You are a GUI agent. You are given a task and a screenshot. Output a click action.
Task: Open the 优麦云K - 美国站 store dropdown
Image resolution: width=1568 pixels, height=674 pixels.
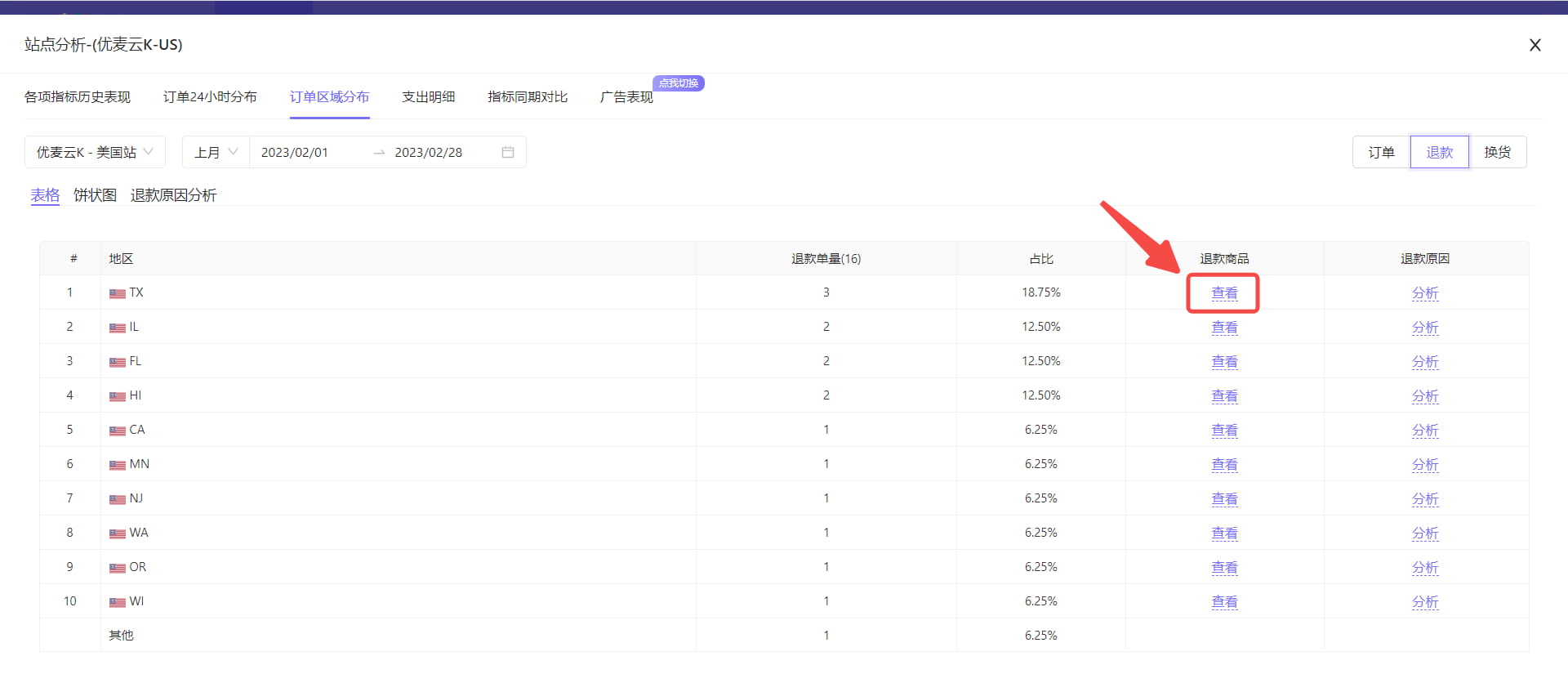point(95,152)
